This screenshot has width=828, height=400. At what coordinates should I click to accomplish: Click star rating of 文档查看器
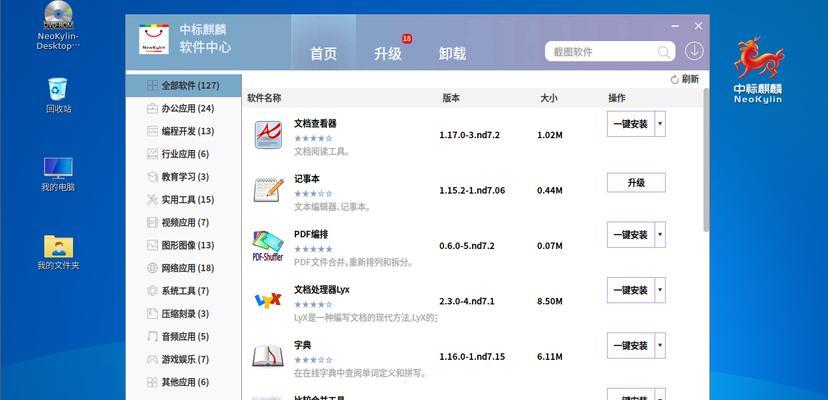tap(313, 138)
